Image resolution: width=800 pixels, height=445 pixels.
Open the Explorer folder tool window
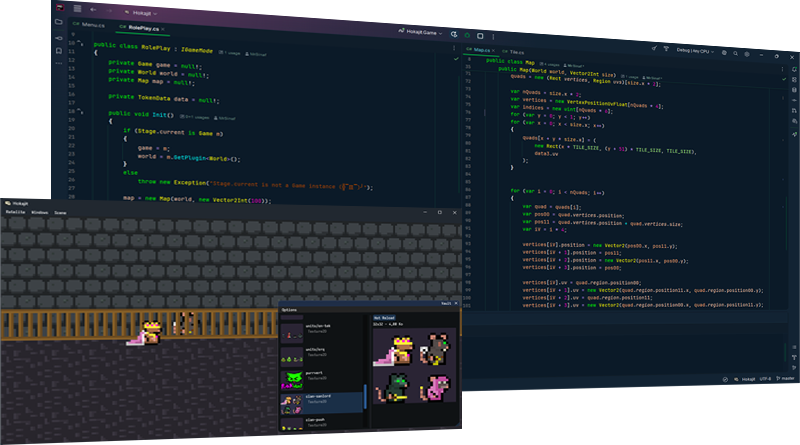[x=59, y=22]
